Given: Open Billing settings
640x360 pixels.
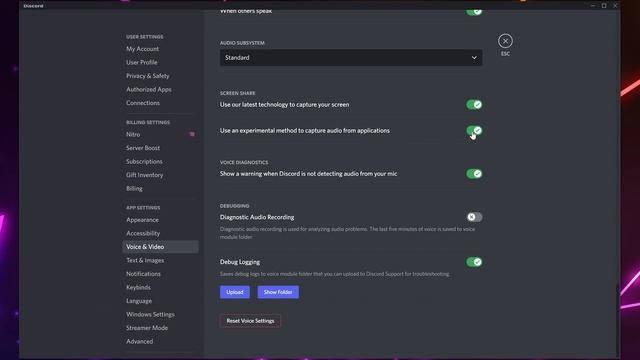Looking at the screenshot, I should [134, 189].
